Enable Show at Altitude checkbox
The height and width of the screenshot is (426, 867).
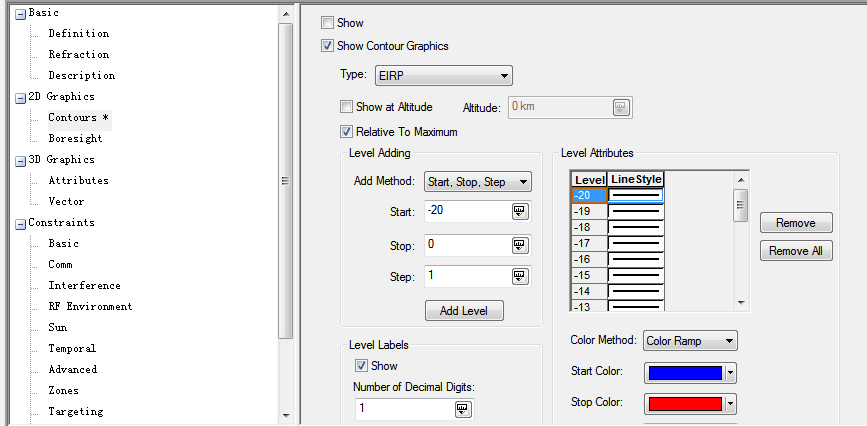(x=346, y=107)
